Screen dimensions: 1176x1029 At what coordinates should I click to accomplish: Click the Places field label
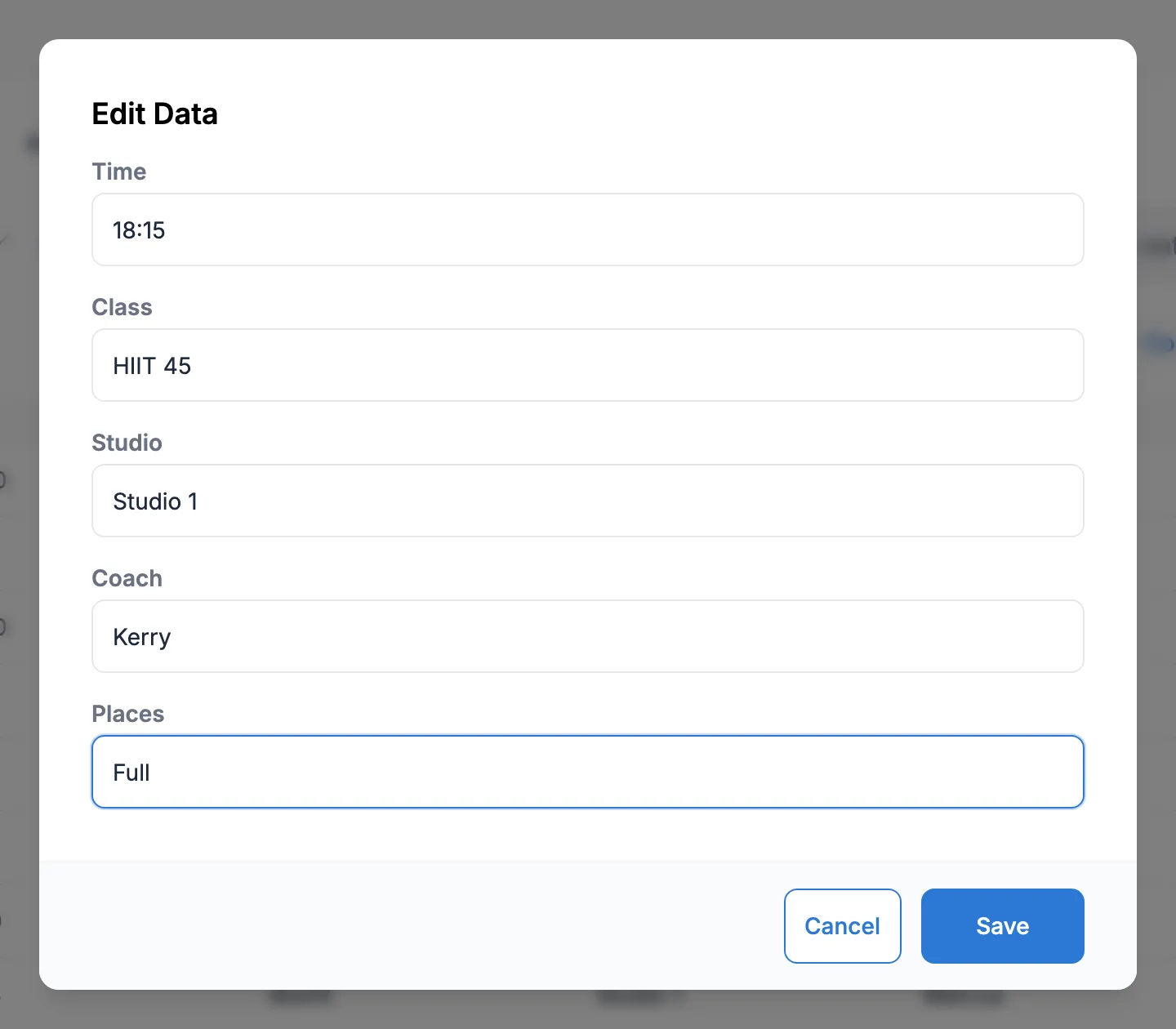click(128, 714)
